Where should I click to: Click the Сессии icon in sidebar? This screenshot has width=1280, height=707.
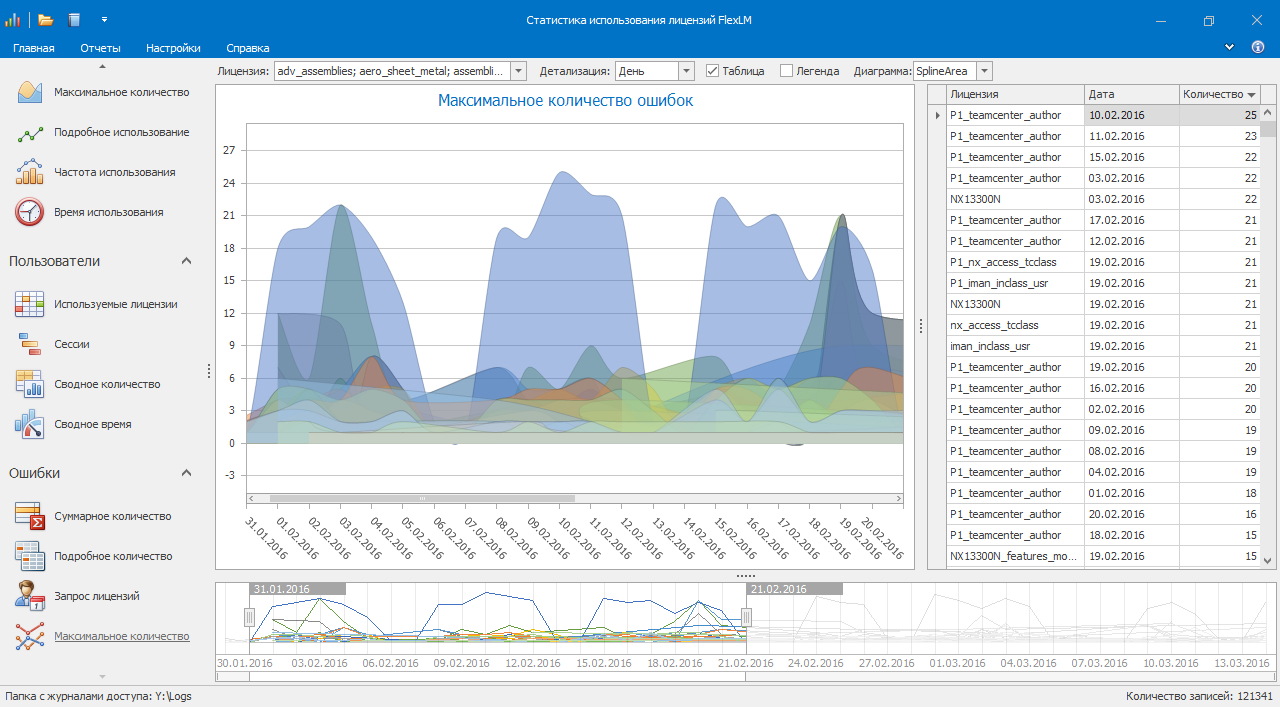[30, 344]
